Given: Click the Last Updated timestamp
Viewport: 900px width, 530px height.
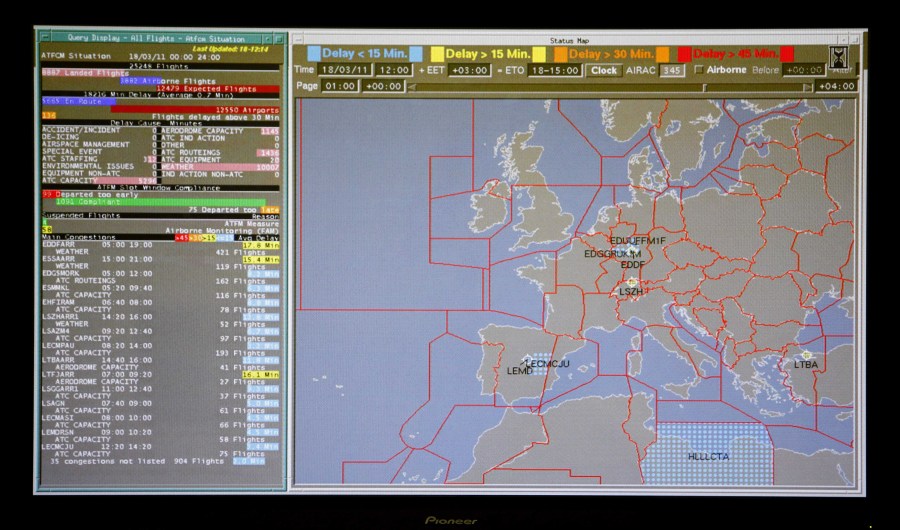Looking at the screenshot, I should click(230, 49).
